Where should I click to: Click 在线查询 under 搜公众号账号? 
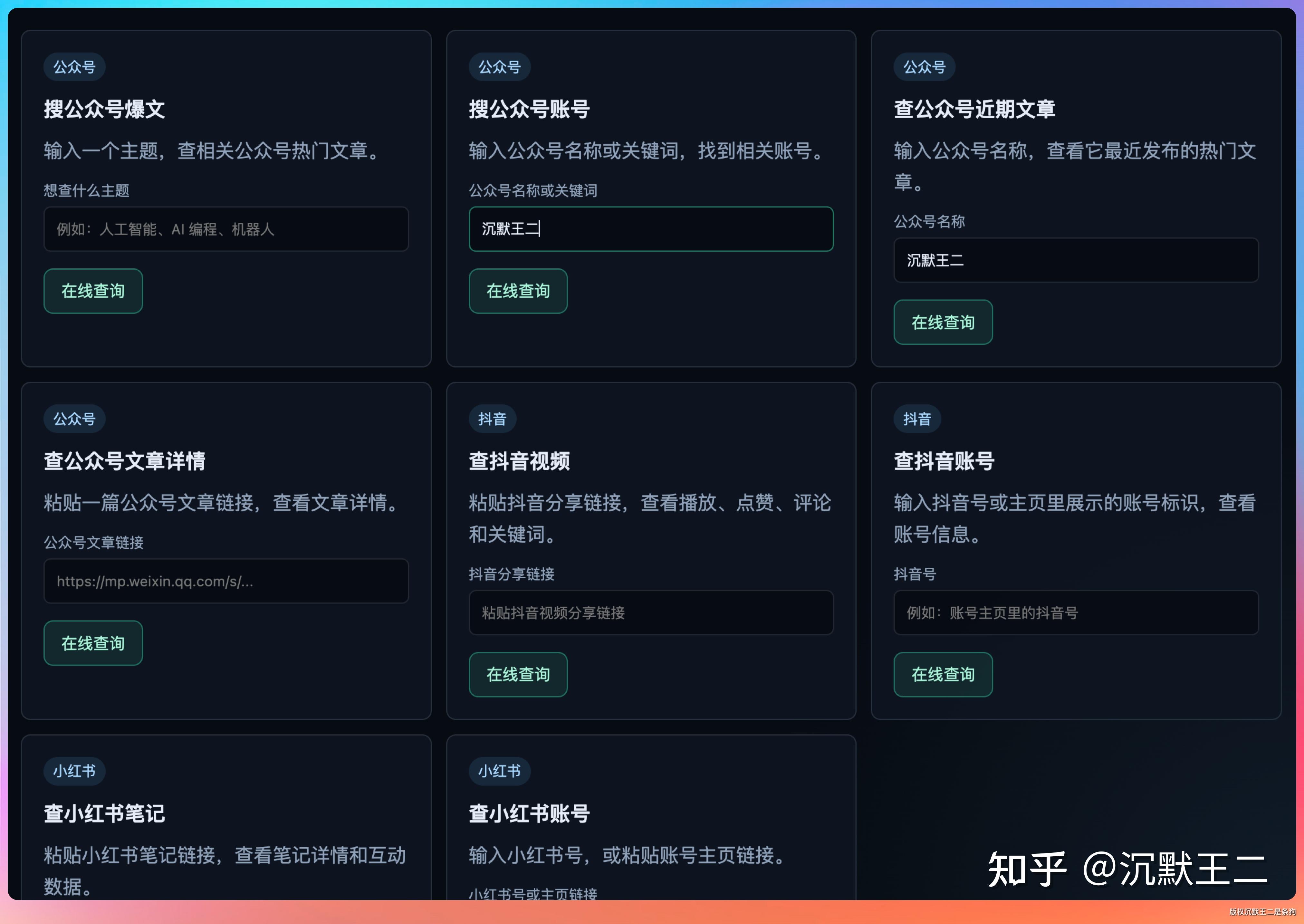point(518,291)
